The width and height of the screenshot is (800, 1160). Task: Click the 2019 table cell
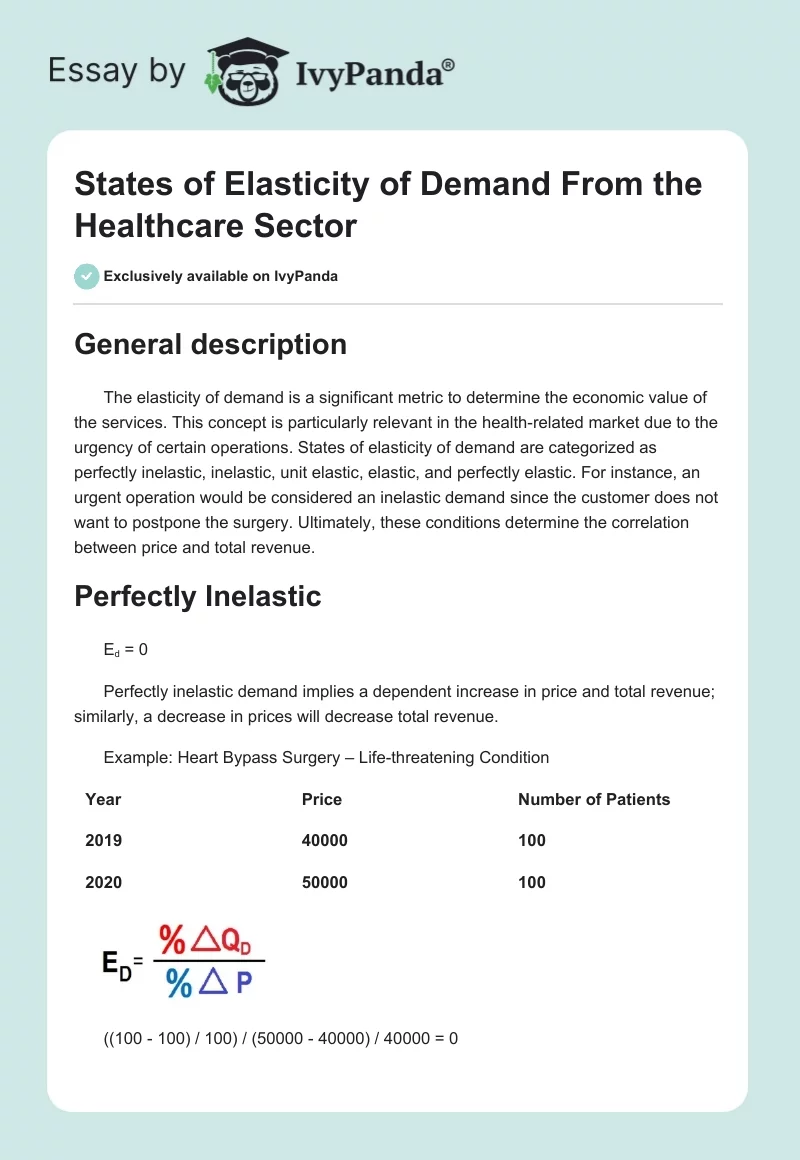coord(104,840)
